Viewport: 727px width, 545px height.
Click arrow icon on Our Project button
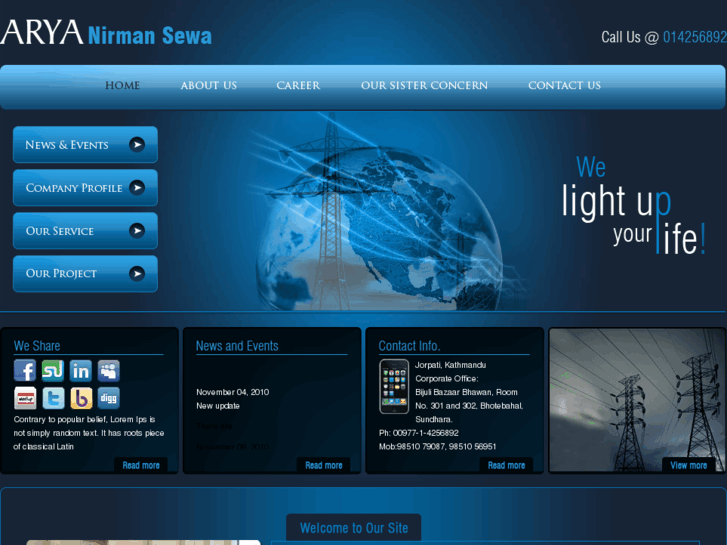[137, 274]
